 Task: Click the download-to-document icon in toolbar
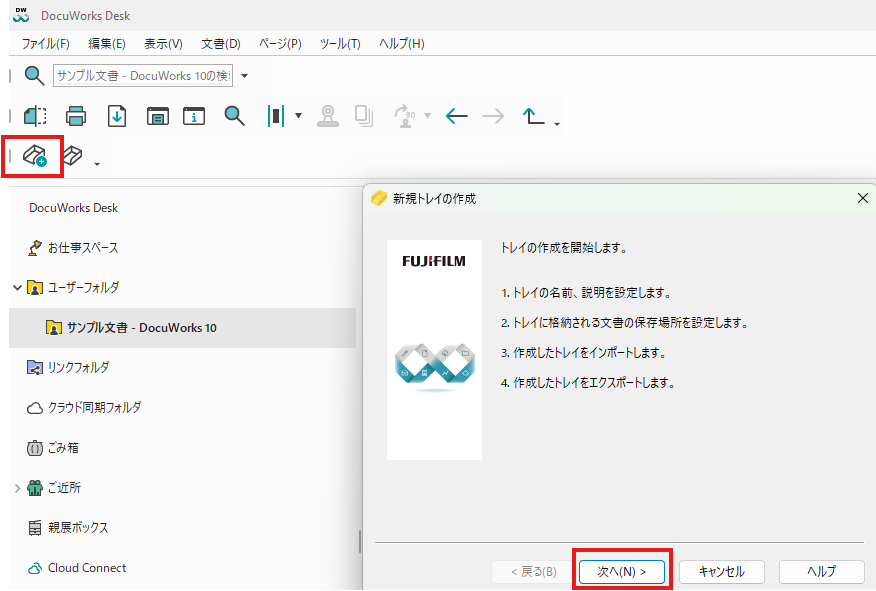tap(117, 116)
